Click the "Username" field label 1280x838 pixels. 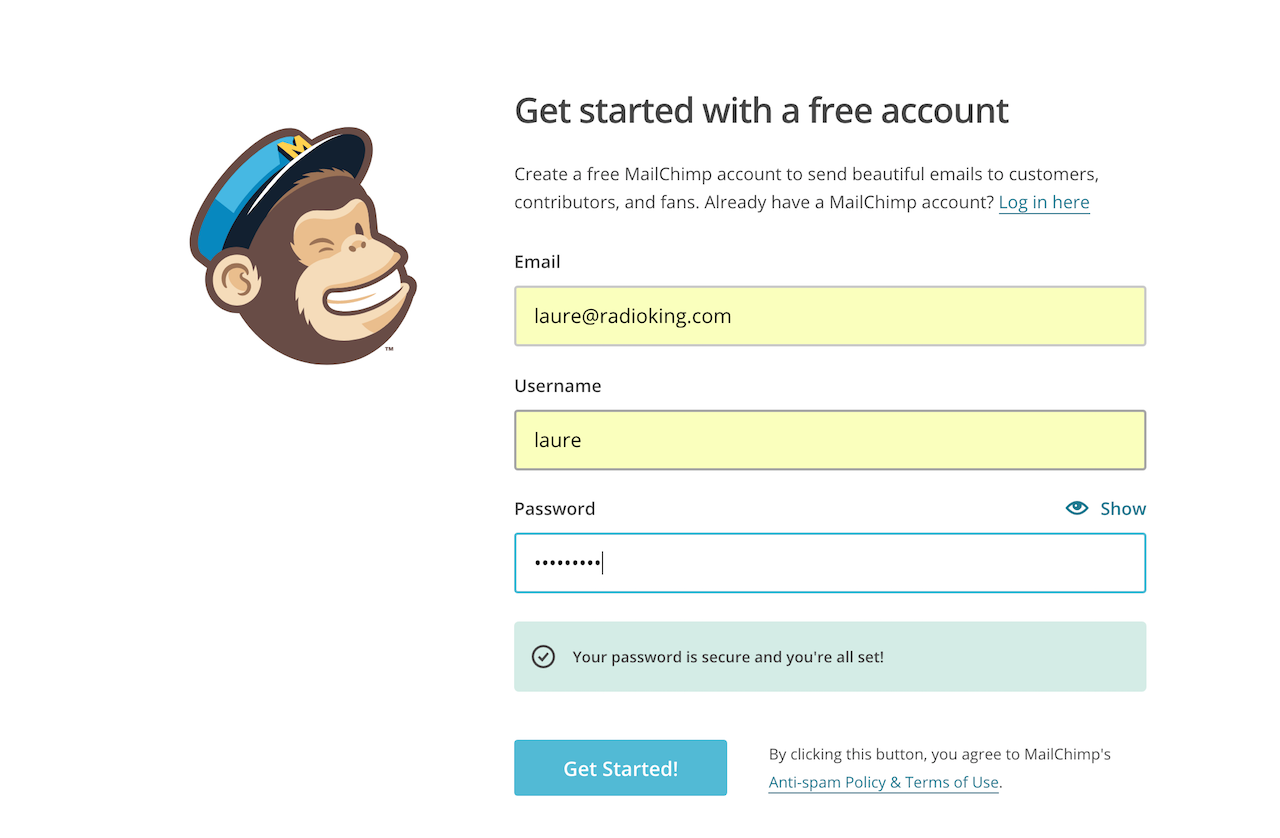557,386
